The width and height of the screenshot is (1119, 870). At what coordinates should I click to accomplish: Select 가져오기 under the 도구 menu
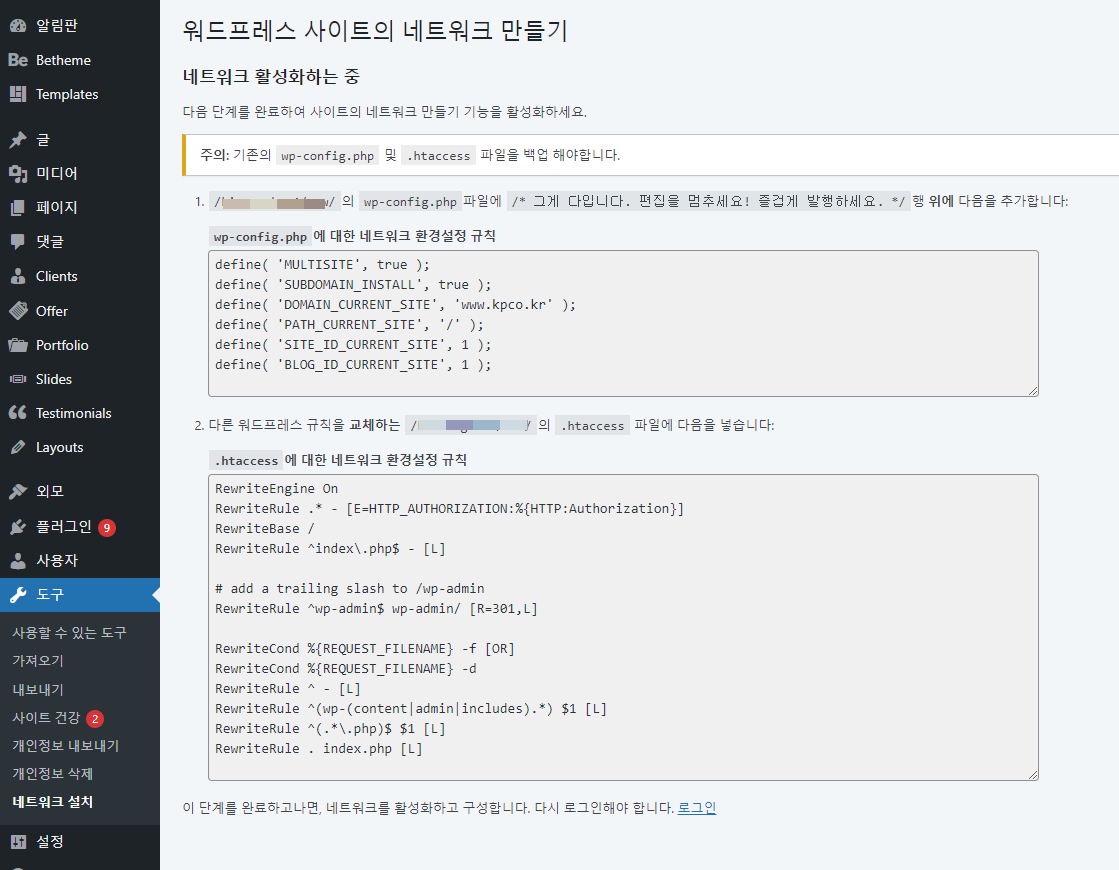38,661
